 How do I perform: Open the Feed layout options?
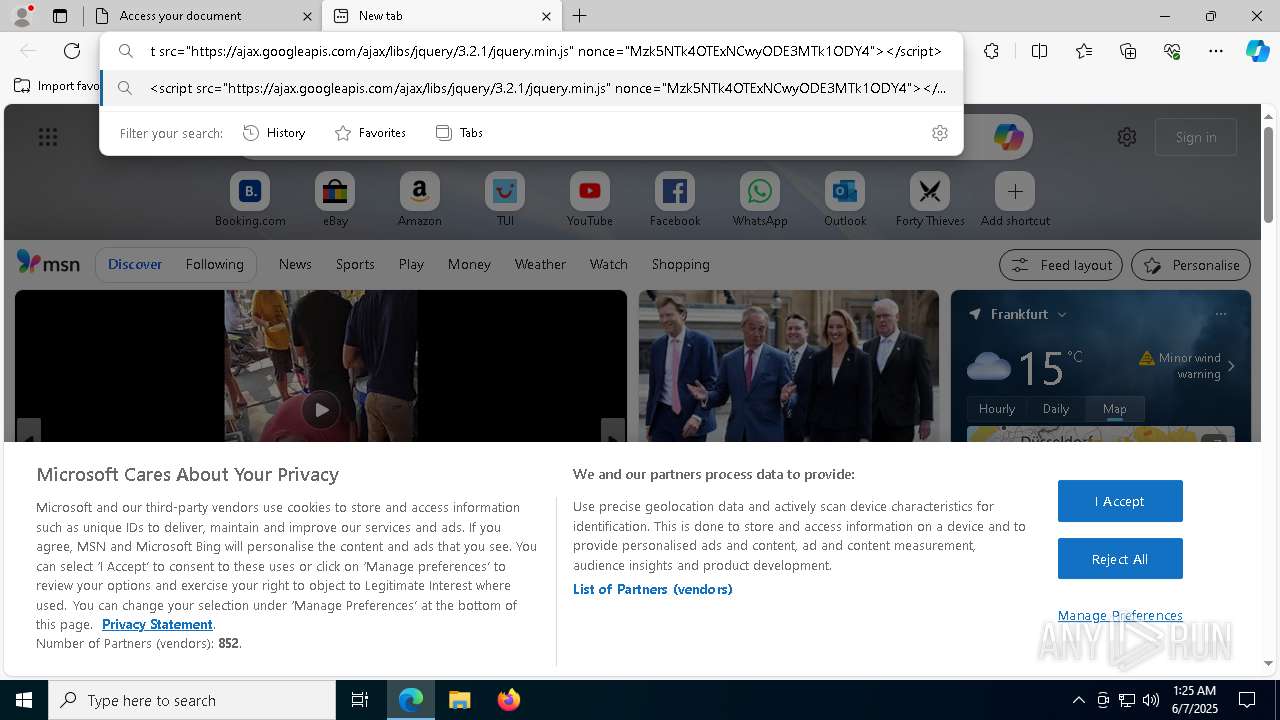click(x=1061, y=265)
